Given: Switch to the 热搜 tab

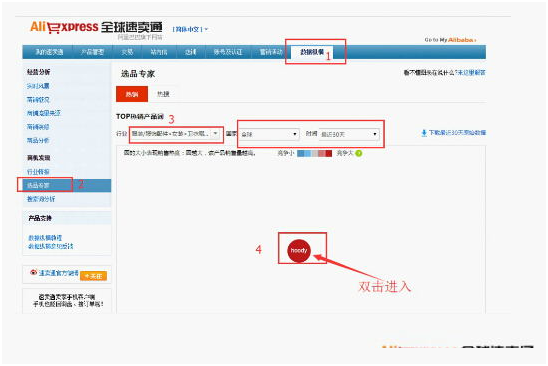Looking at the screenshot, I should [163, 94].
